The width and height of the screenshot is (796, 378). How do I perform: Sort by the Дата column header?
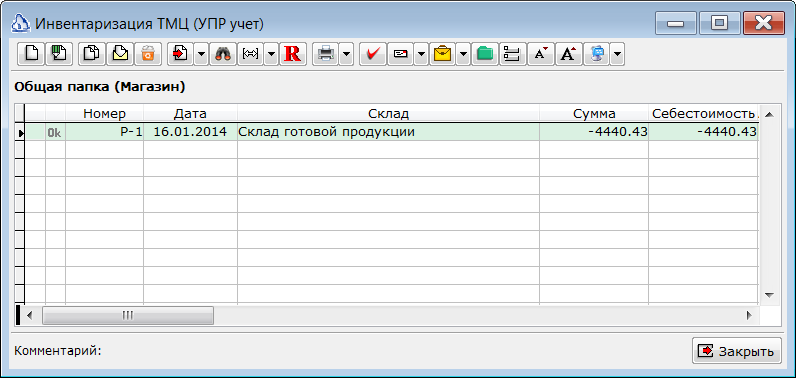[190, 114]
